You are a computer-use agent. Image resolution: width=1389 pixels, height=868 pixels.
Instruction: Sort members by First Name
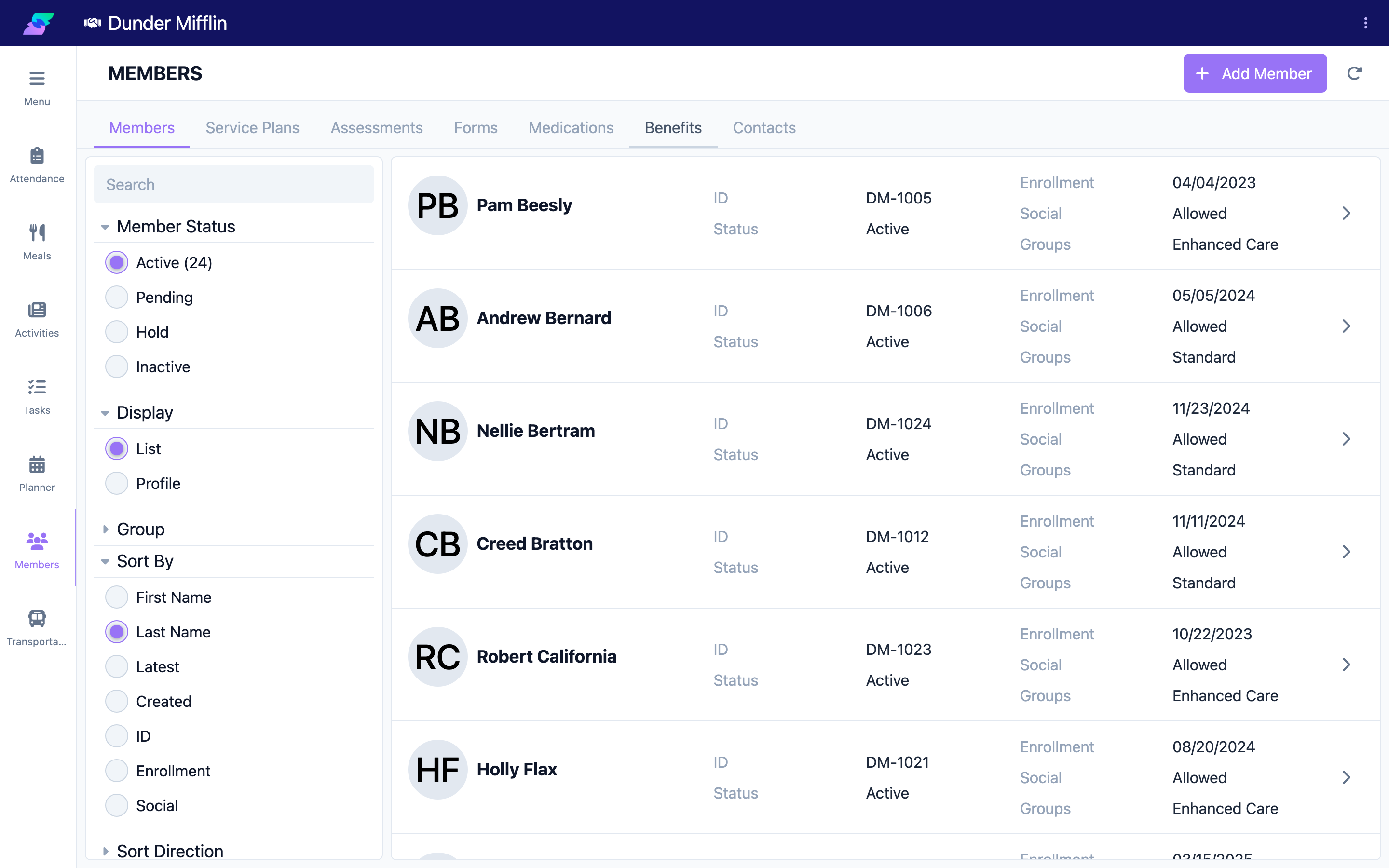(117, 597)
